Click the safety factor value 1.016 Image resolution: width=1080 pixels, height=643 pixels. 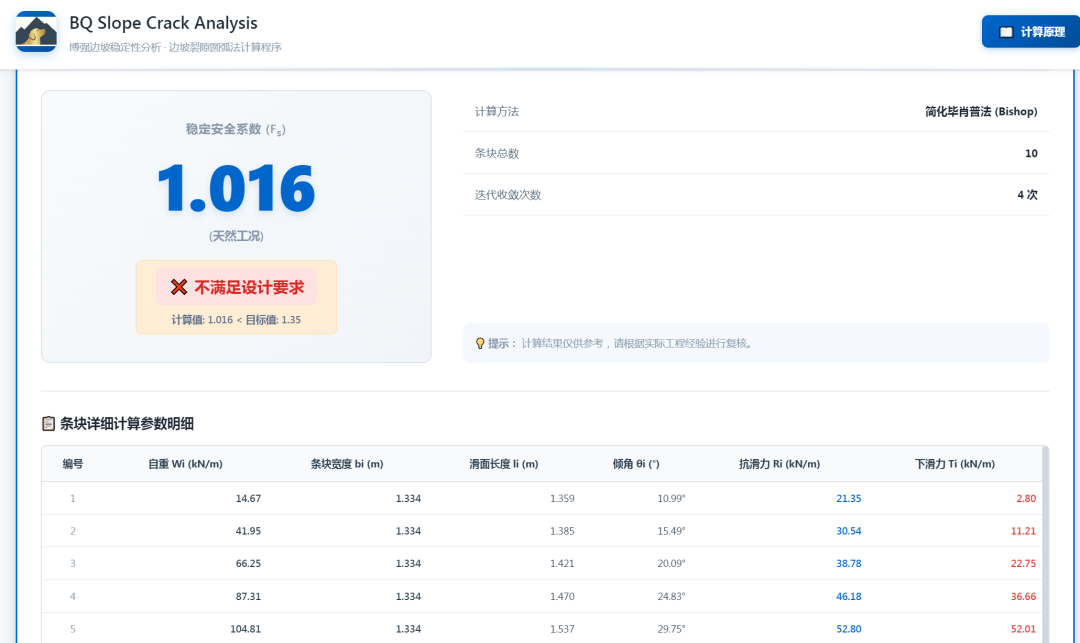(x=236, y=188)
